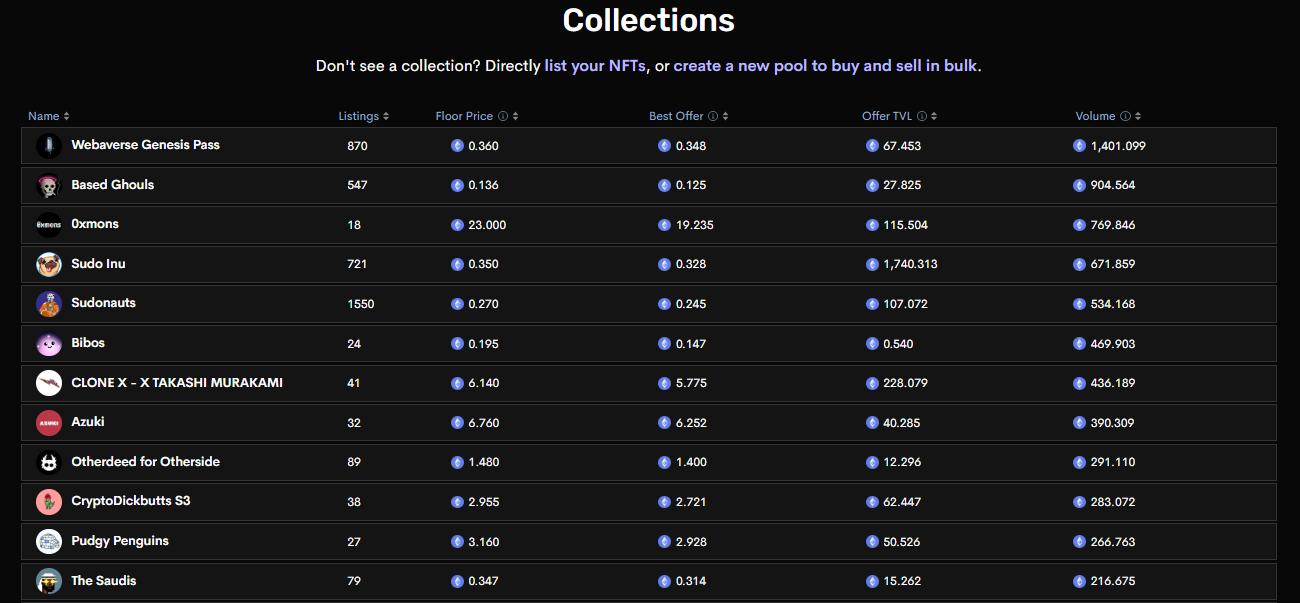The height and width of the screenshot is (603, 1300).
Task: Sort by Volume using its sort arrows
Action: tap(1138, 116)
